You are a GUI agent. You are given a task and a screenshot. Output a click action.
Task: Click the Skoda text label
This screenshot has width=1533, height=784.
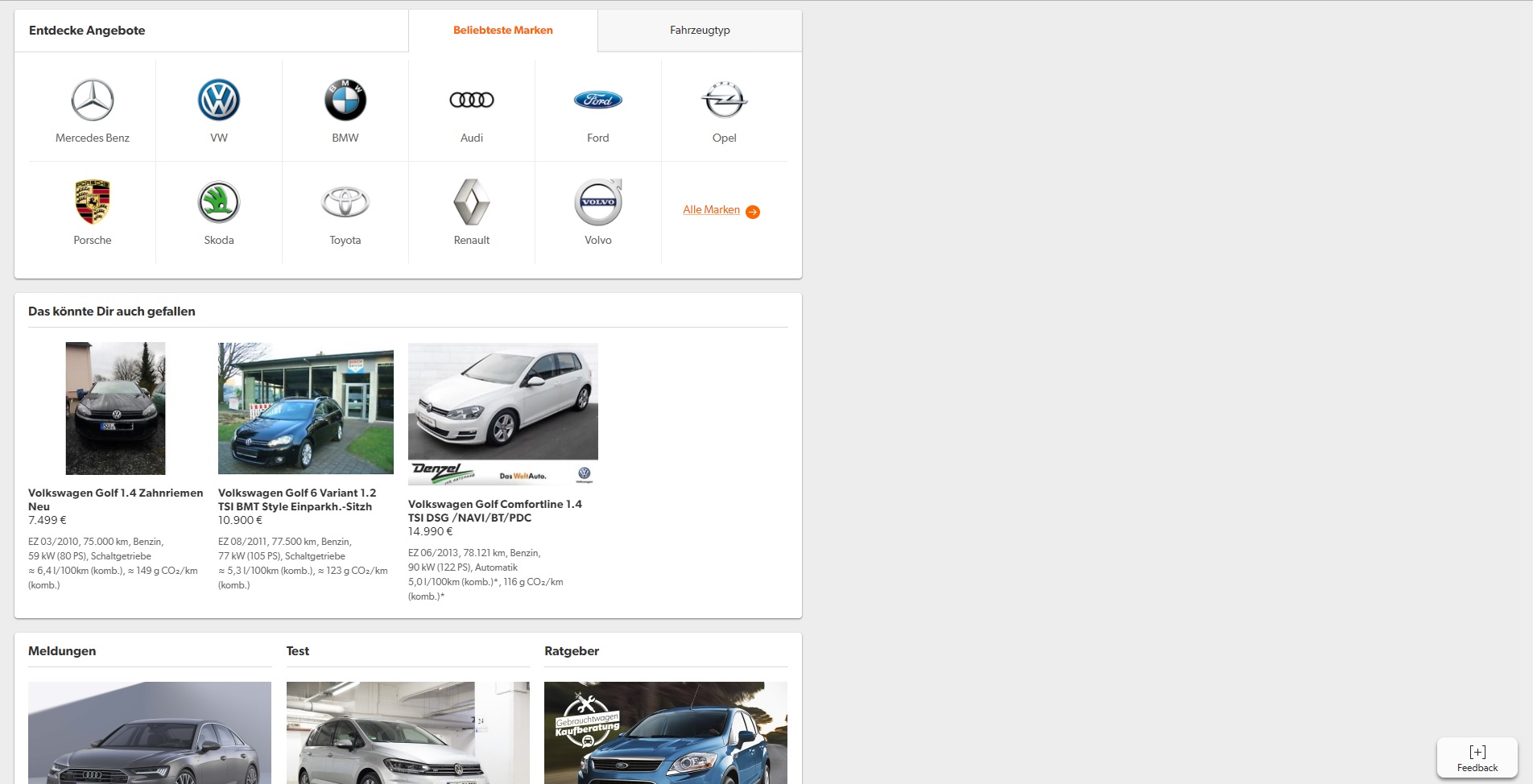point(219,240)
